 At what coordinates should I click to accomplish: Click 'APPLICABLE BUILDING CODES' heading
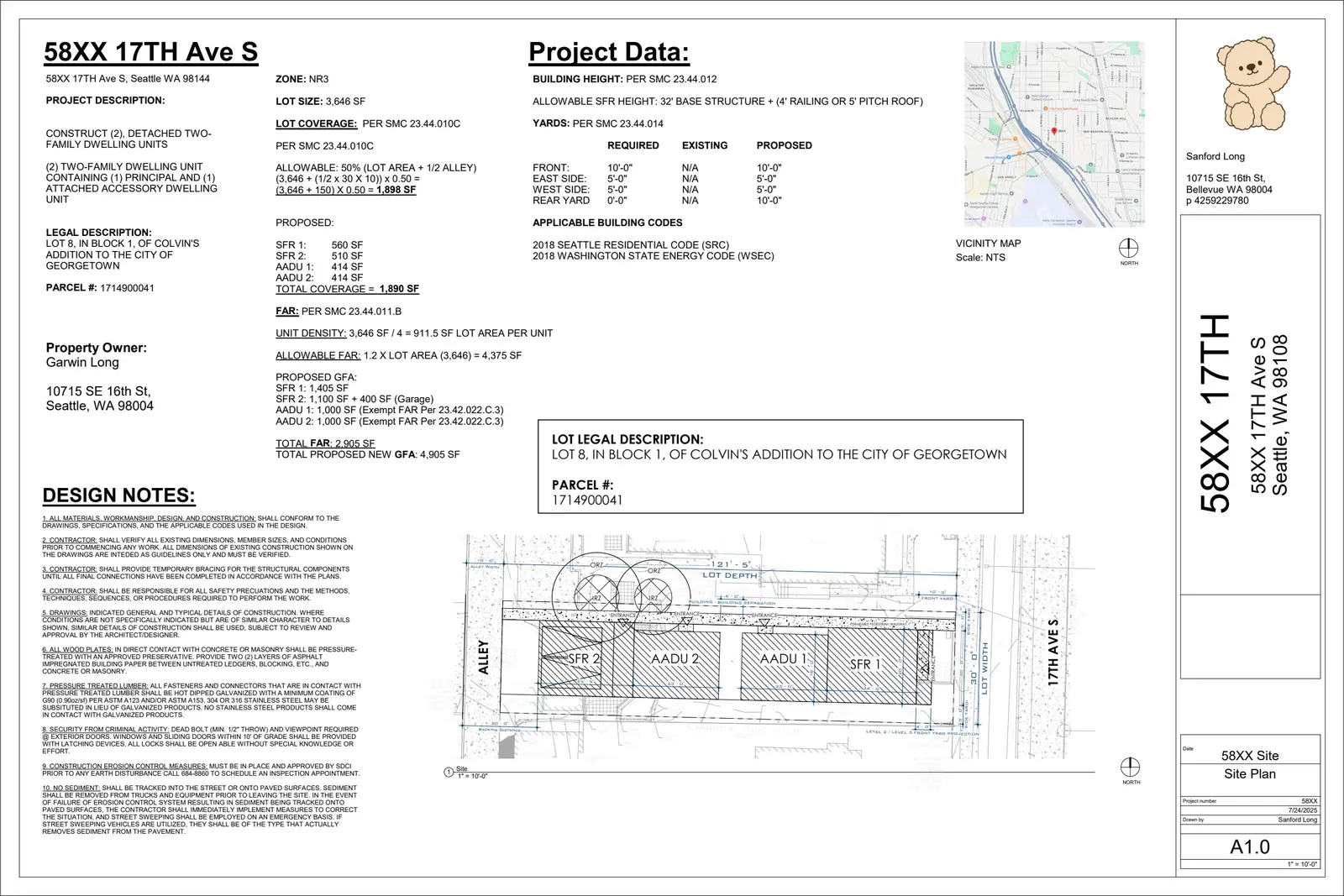coord(607,223)
